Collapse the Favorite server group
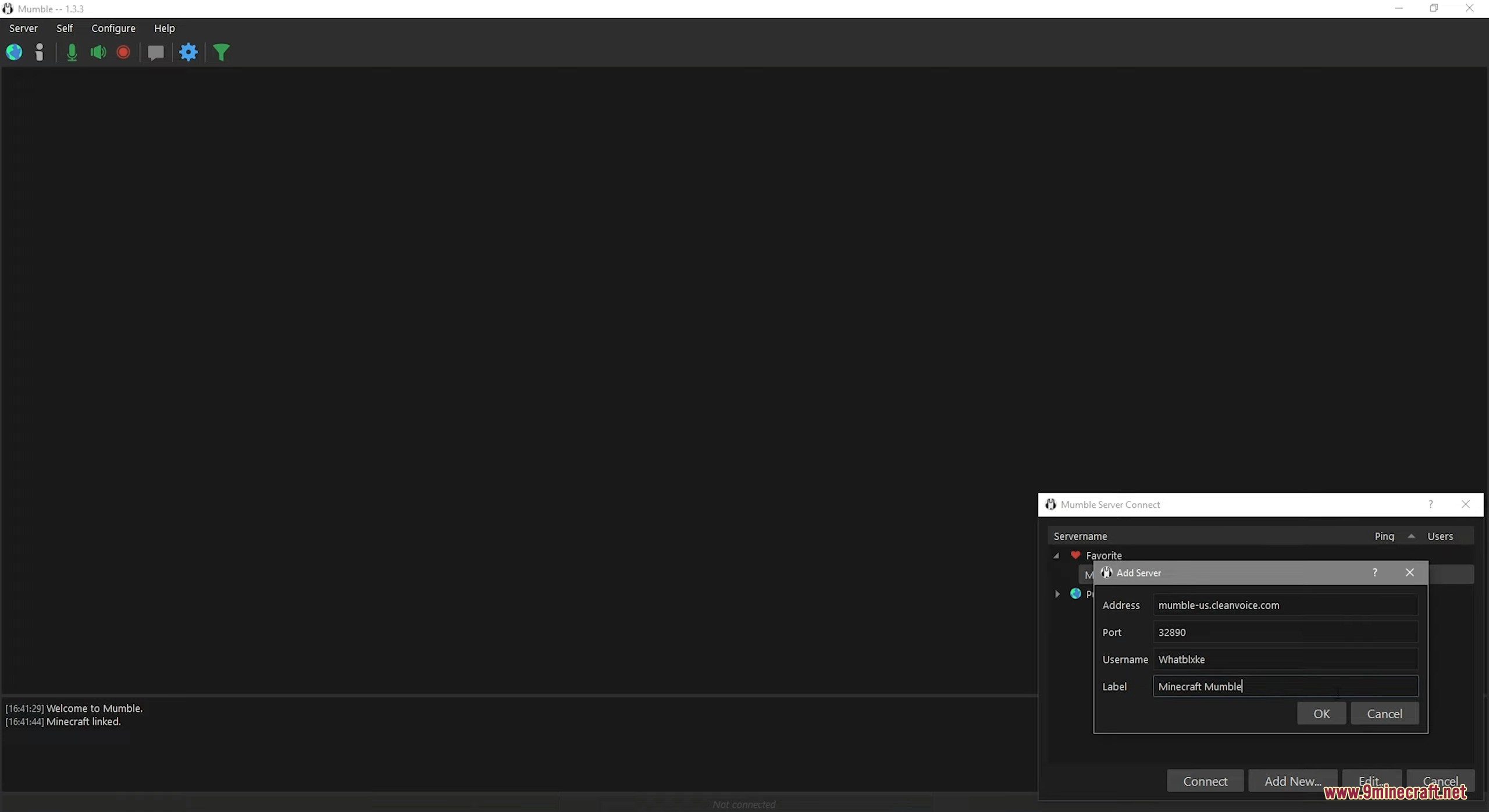This screenshot has height=812, width=1489. 1056,555
